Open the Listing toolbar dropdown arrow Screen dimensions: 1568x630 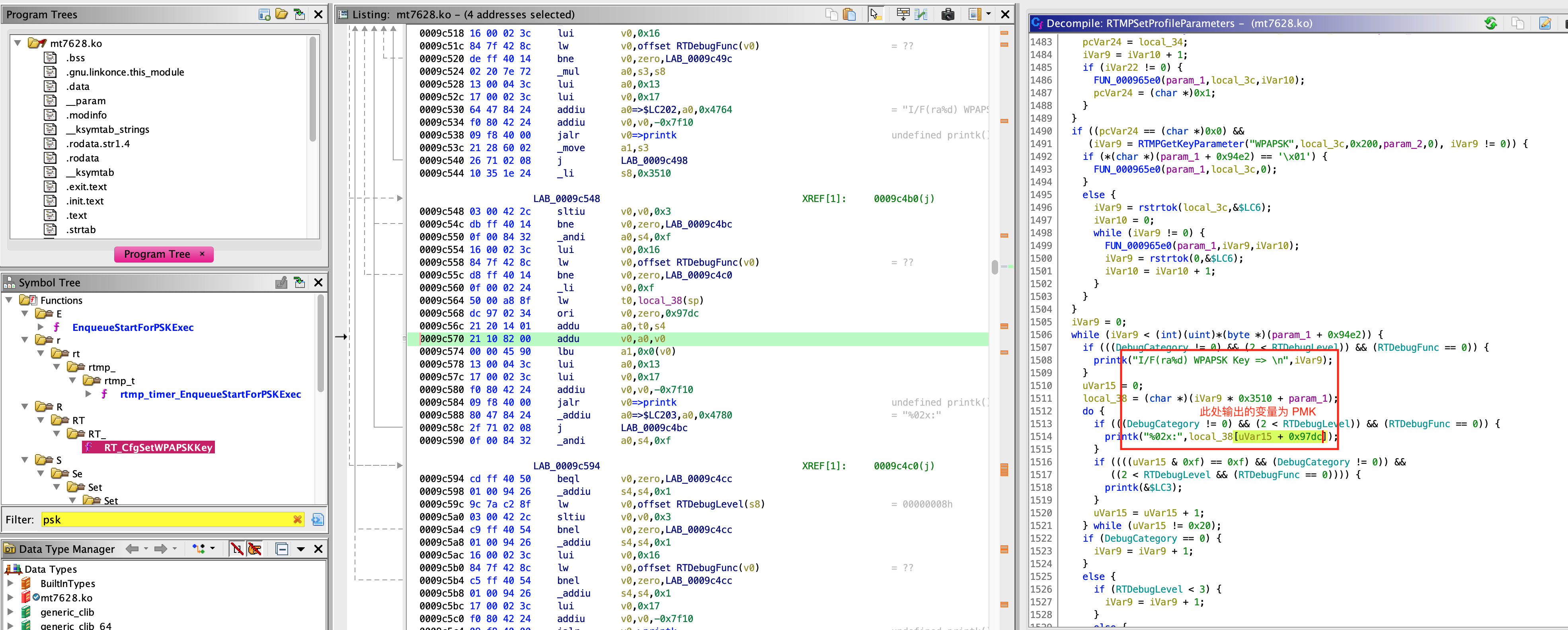(989, 14)
